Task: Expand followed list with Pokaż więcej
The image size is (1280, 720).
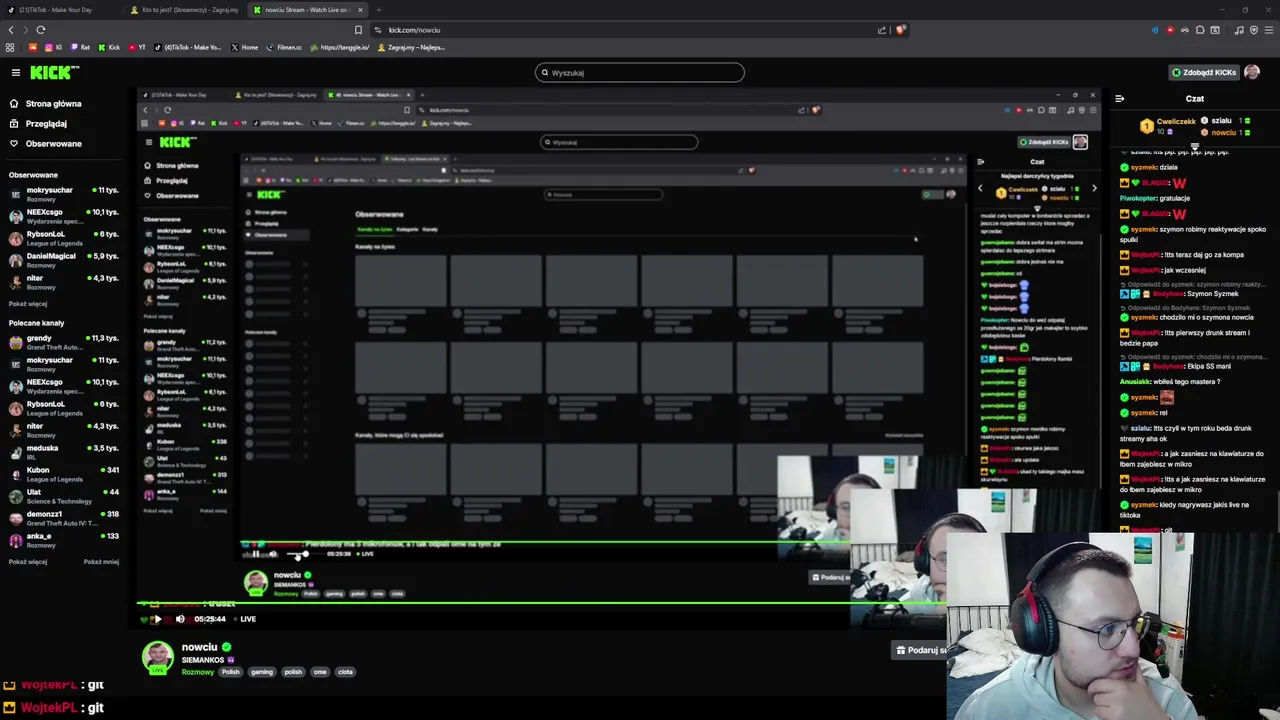Action: click(28, 304)
